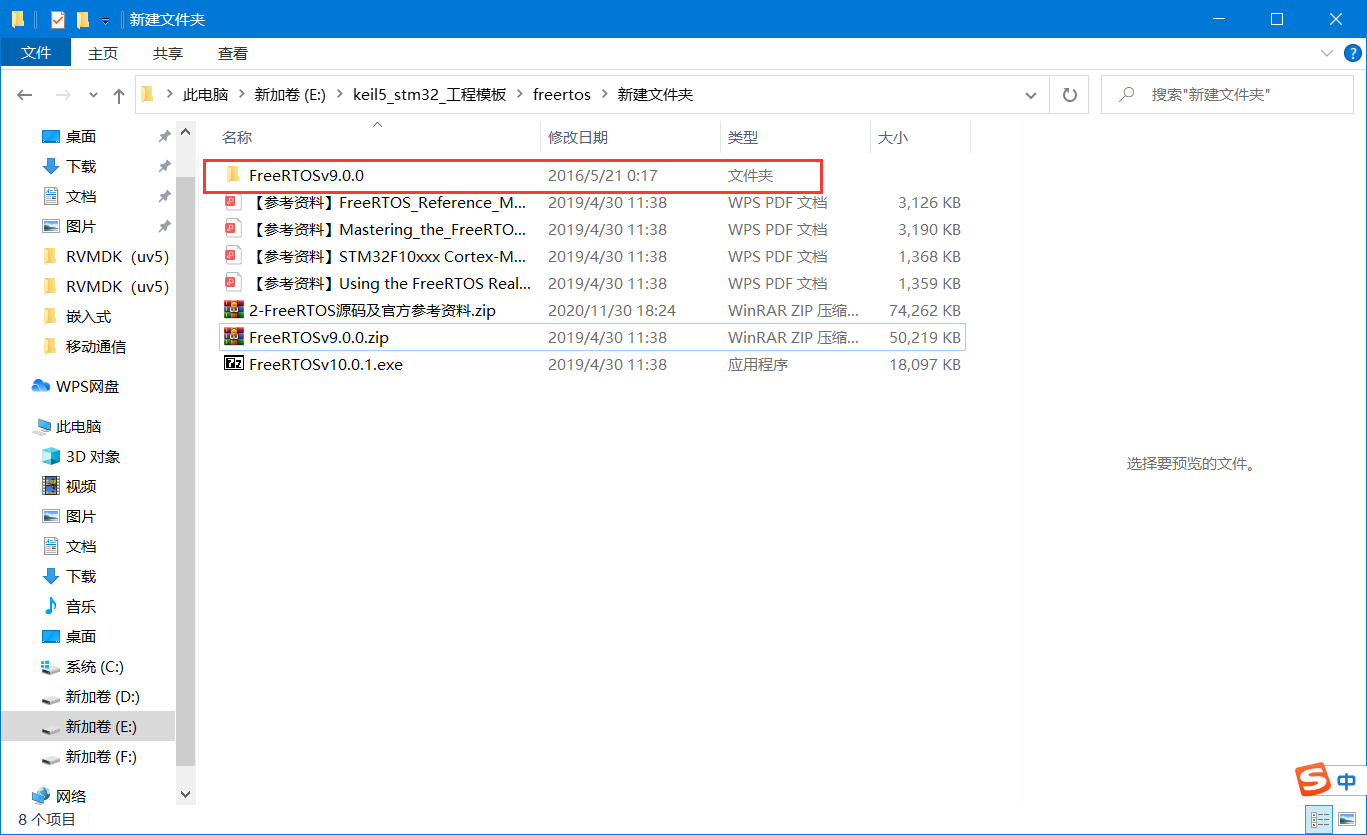This screenshot has height=835, width=1367.
Task: Switch to details view layout icon
Action: tap(1321, 820)
